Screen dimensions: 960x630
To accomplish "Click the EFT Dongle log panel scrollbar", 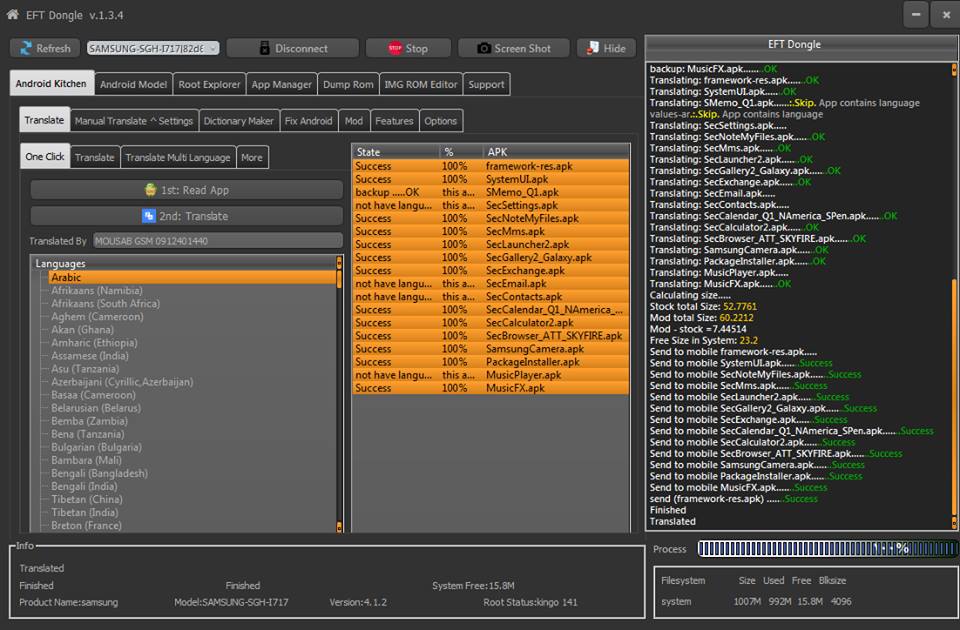I will [954, 296].
